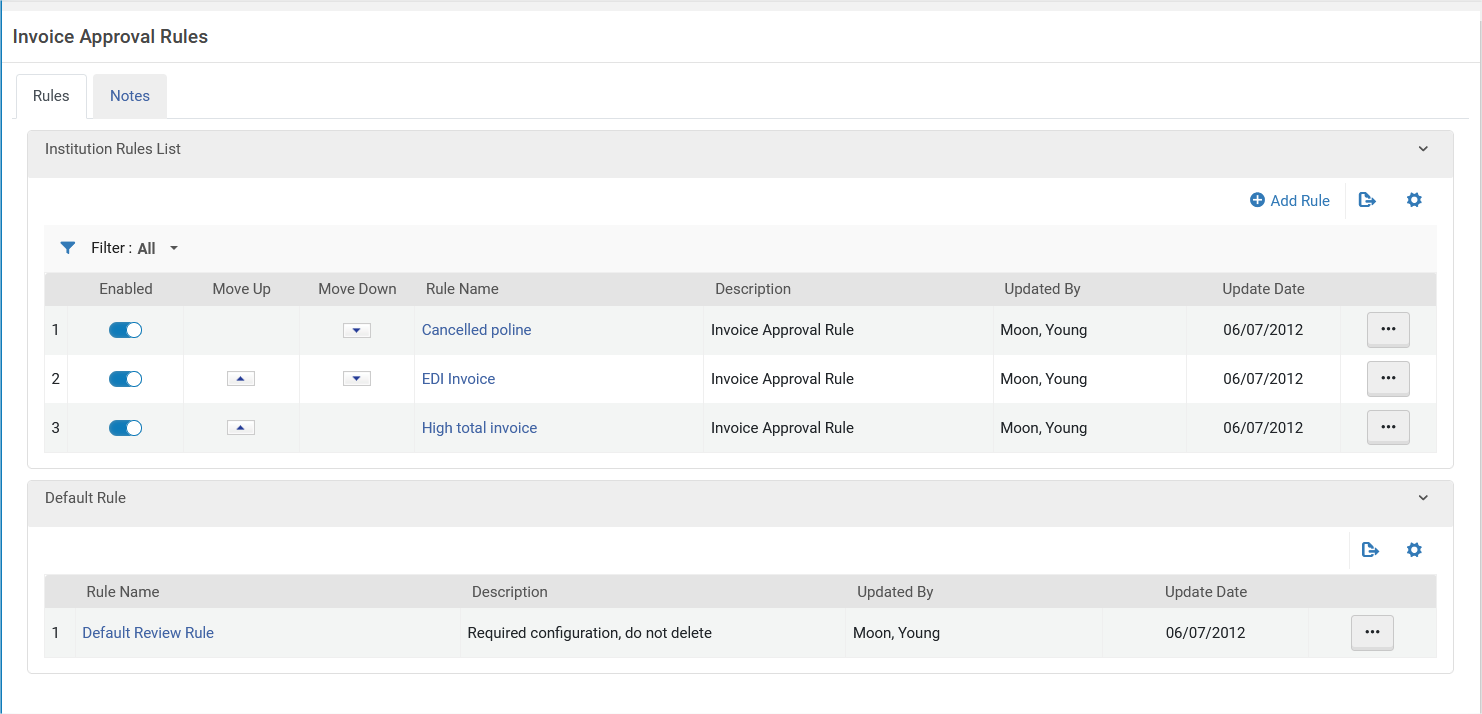Open row actions menu for Cancelled poline
1482x714 pixels.
click(1387, 329)
